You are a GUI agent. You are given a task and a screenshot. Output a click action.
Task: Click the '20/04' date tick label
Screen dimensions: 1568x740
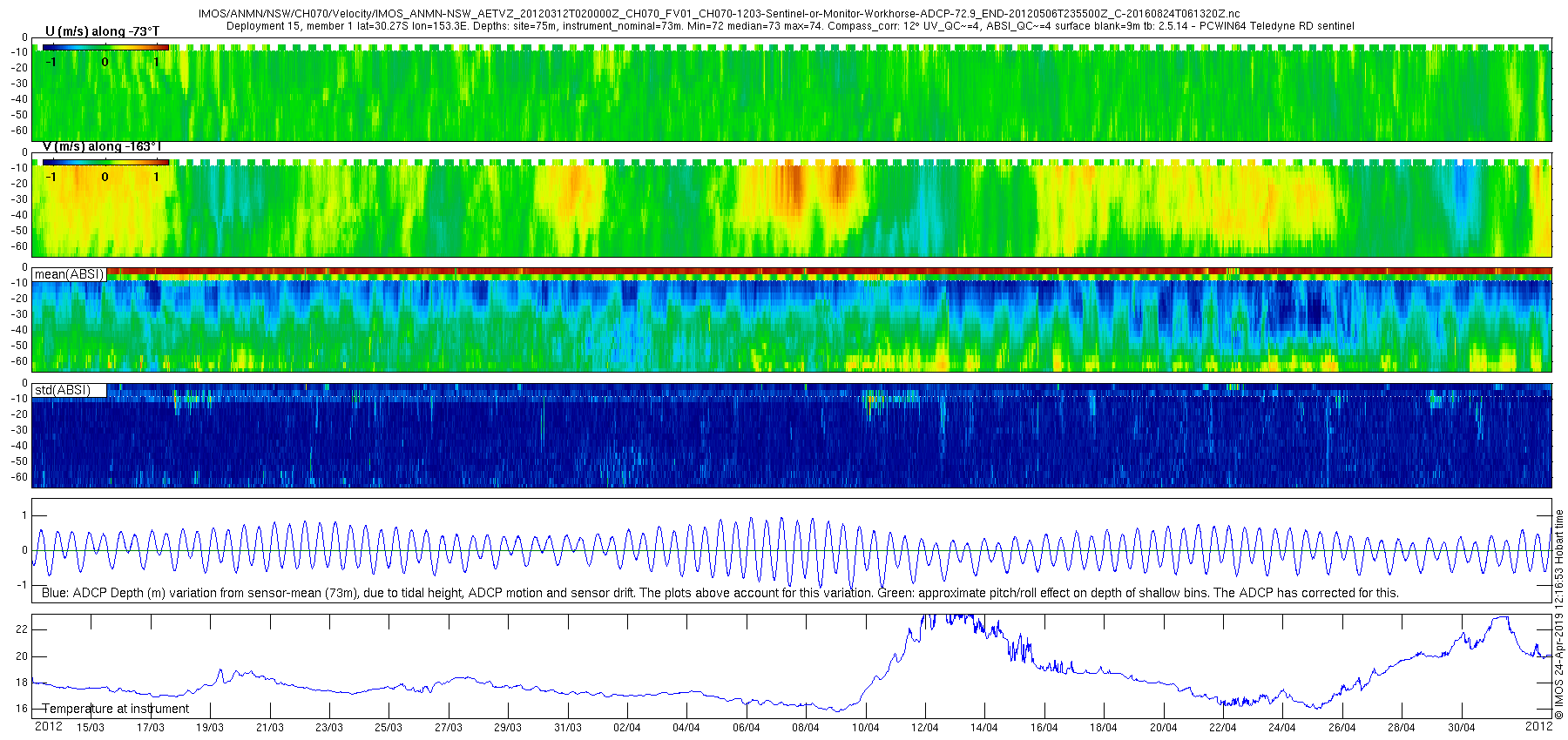(x=1164, y=728)
